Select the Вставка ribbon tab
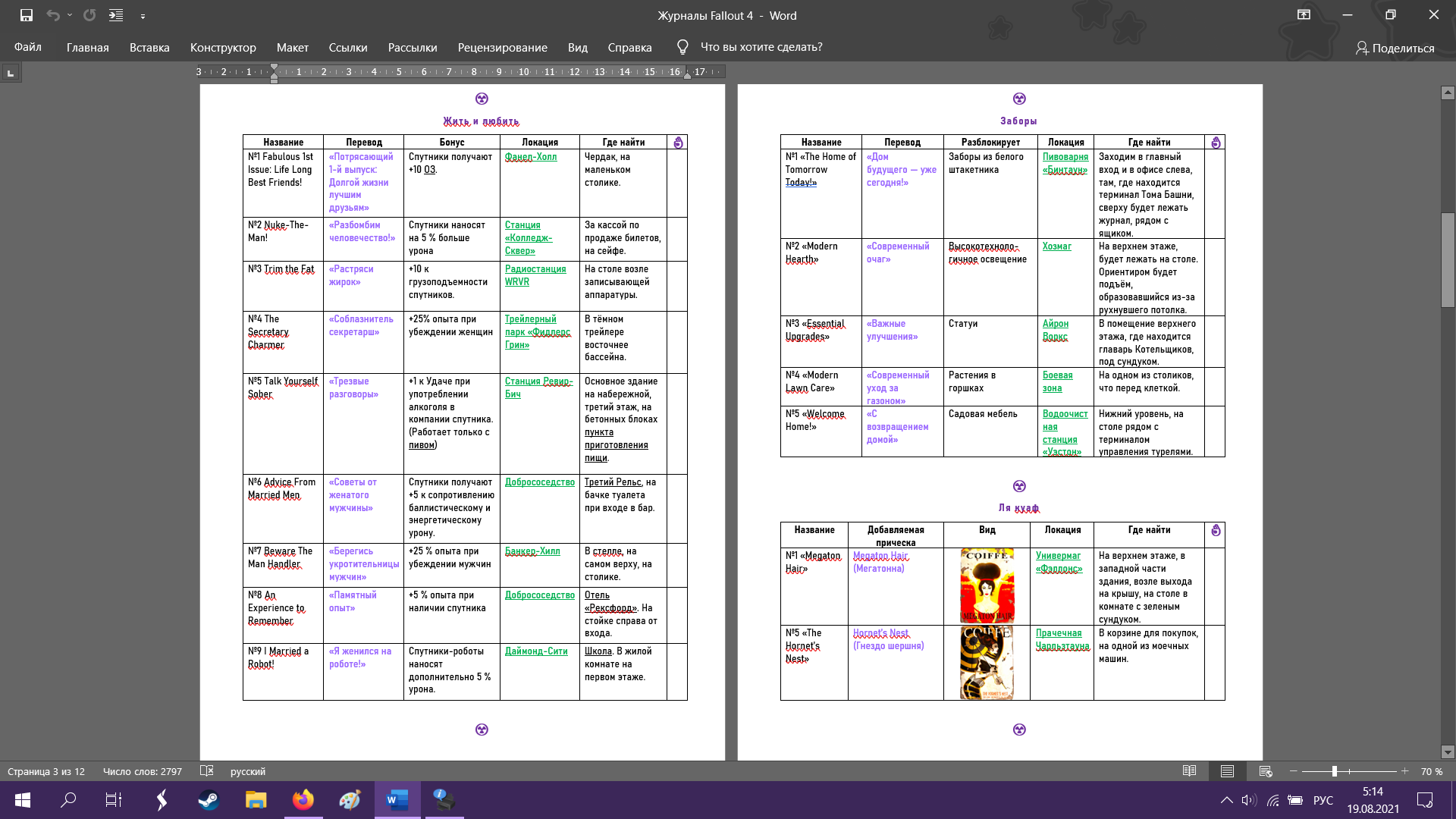 [149, 47]
